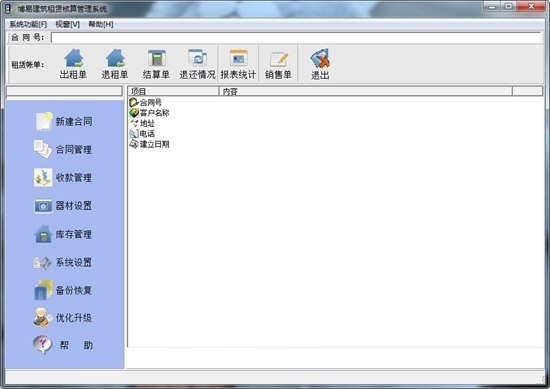The image size is (550, 389).
Task: Open the 退租单 return form icon
Action: [x=115, y=58]
